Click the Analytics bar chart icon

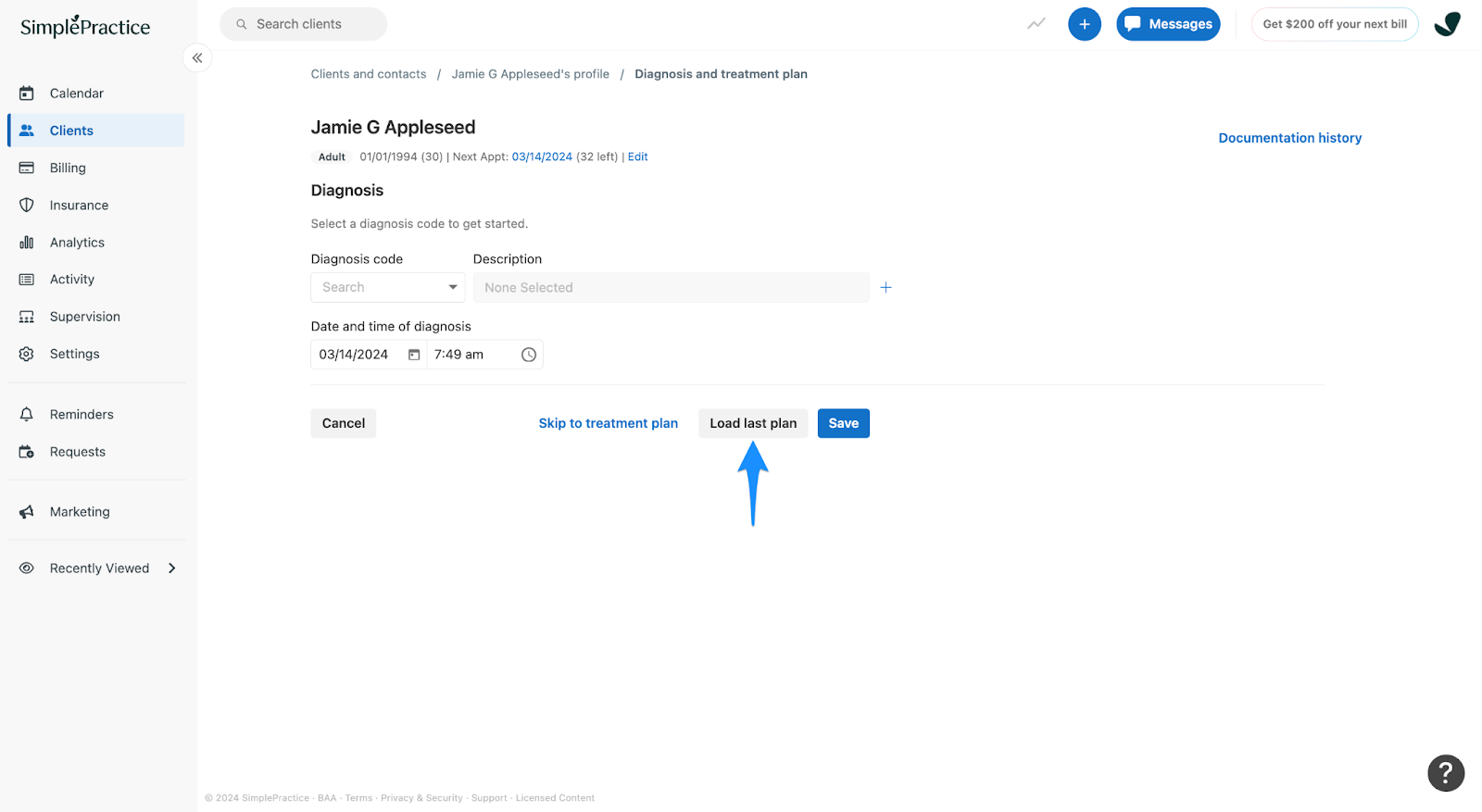coord(27,243)
